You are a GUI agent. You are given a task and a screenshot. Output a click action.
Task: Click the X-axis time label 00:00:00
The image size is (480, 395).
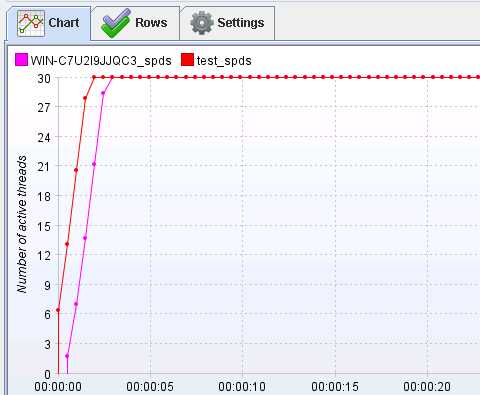click(58, 387)
